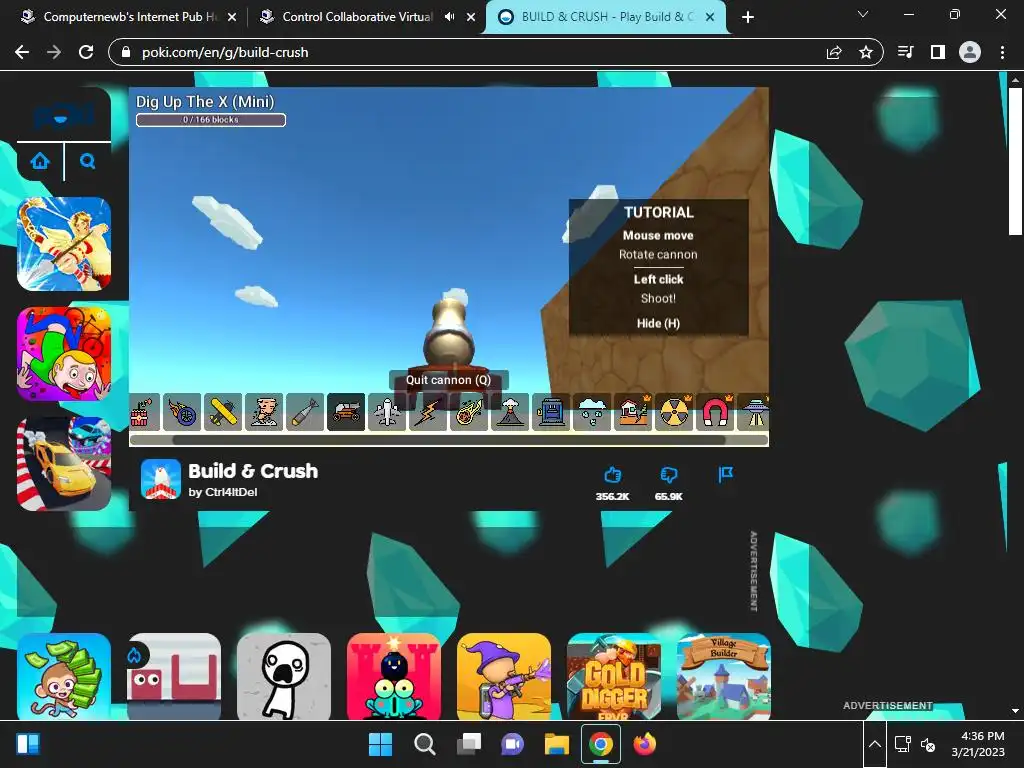Open the colorful bike crash game thumbnail
1024x768 pixels.
click(x=64, y=353)
